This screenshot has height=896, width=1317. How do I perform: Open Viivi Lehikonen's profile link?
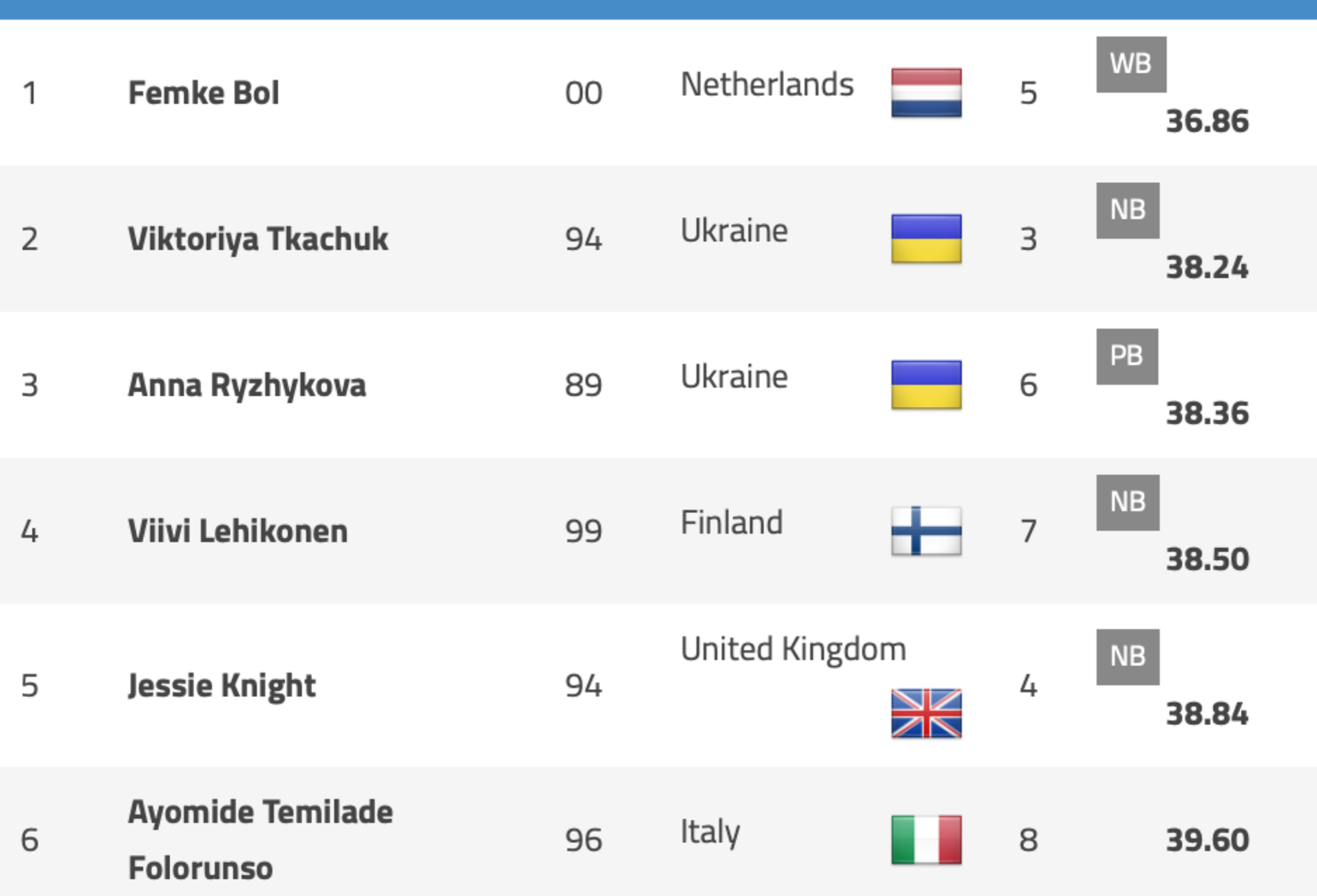[238, 531]
